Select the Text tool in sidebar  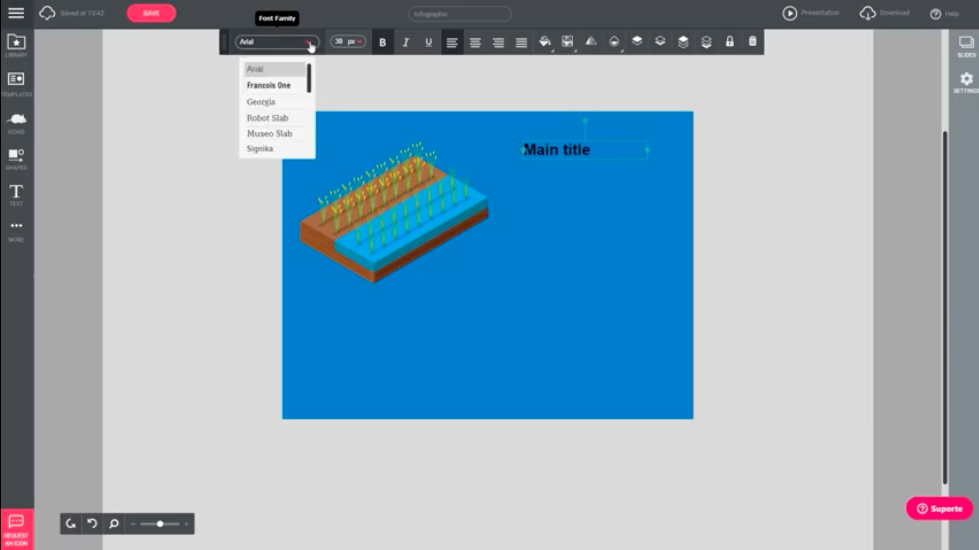pyautogui.click(x=16, y=193)
